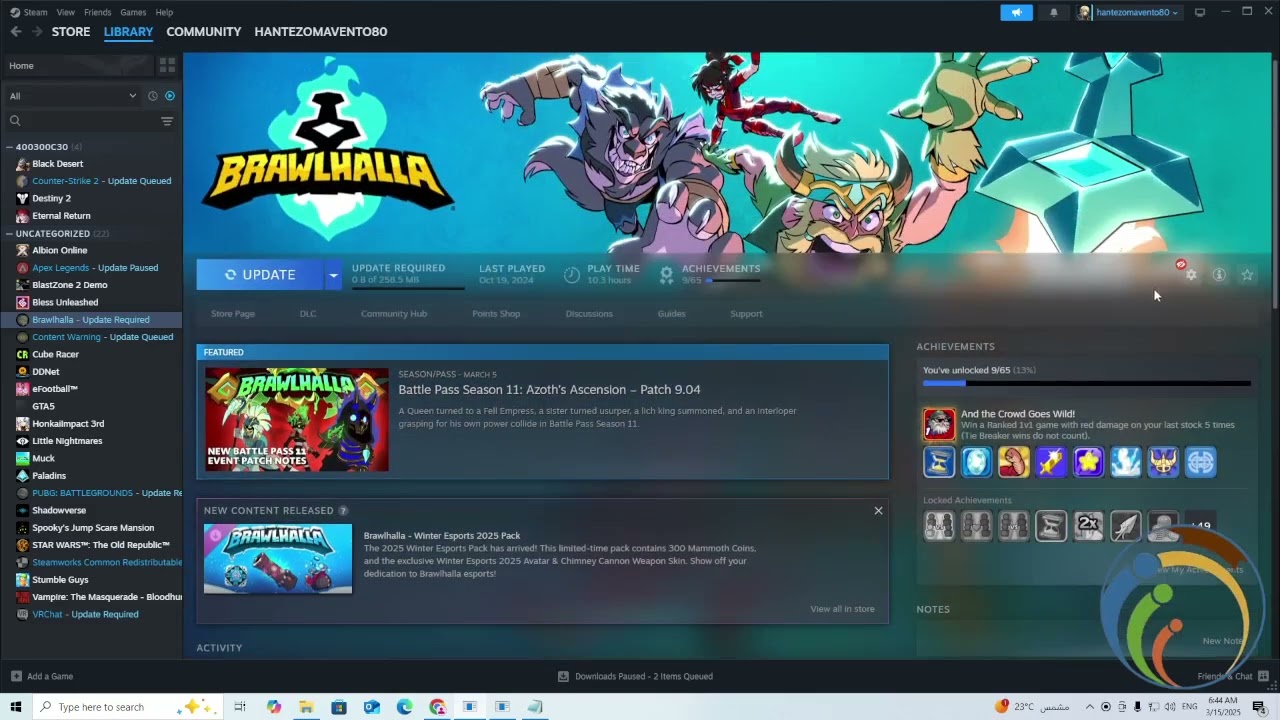The image size is (1280, 720).
Task: Show Brawlhalla game info icon
Action: click(x=1219, y=275)
